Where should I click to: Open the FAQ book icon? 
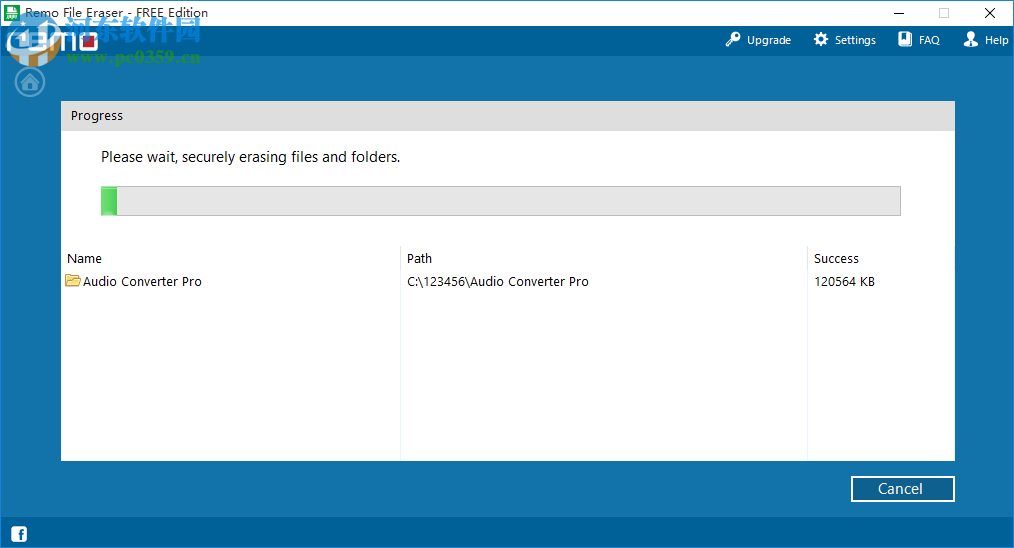tap(905, 39)
